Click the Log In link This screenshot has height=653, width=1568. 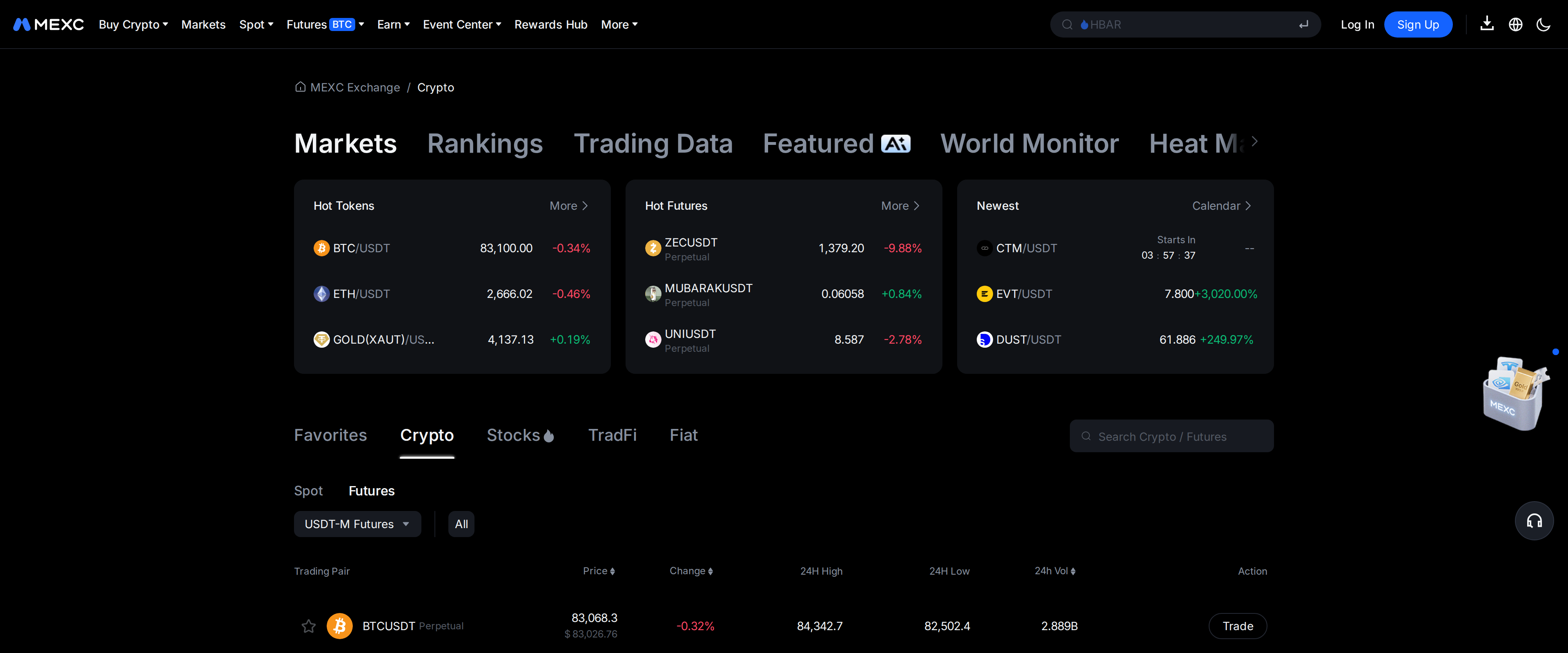(x=1357, y=24)
